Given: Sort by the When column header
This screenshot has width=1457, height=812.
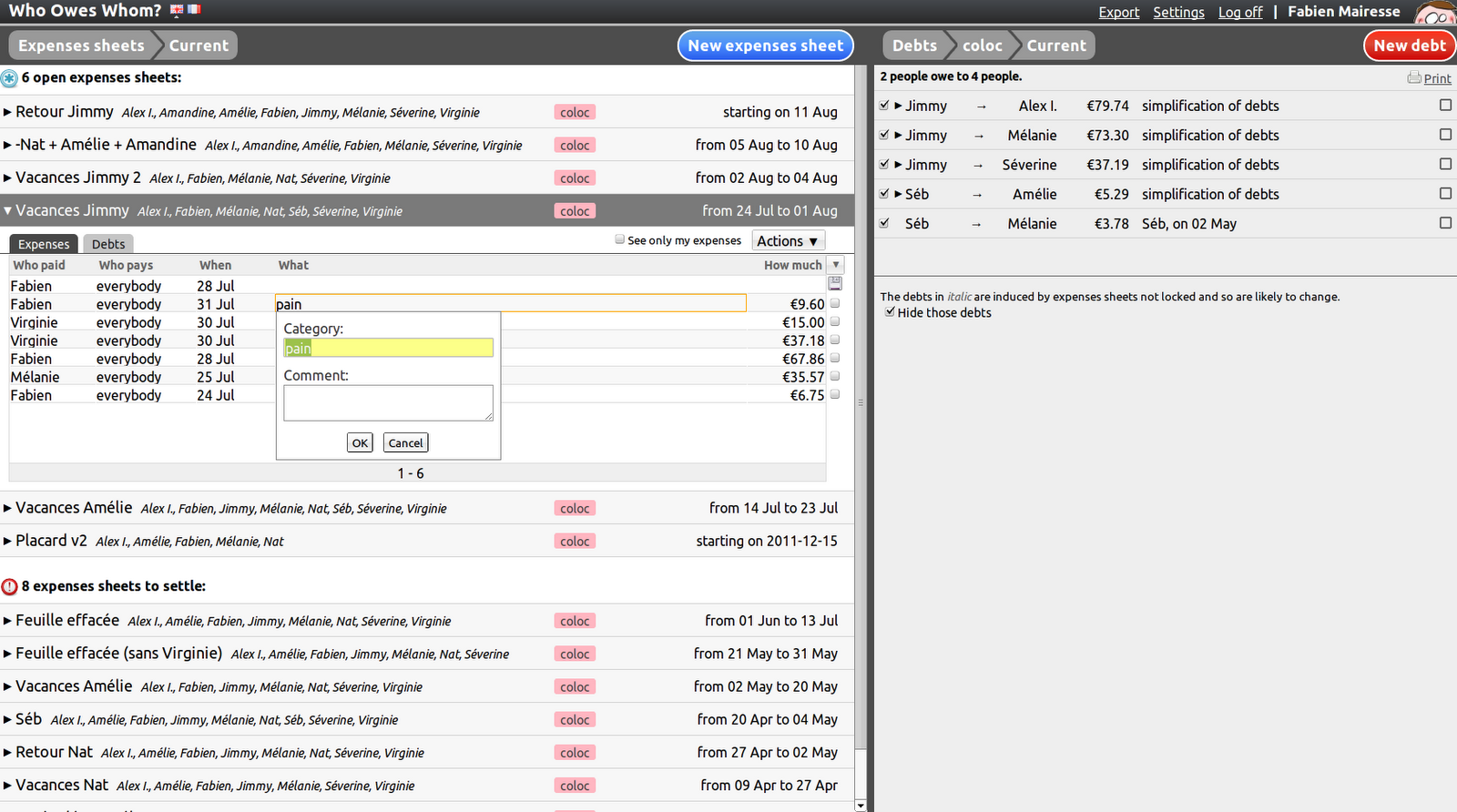Looking at the screenshot, I should pos(216,265).
